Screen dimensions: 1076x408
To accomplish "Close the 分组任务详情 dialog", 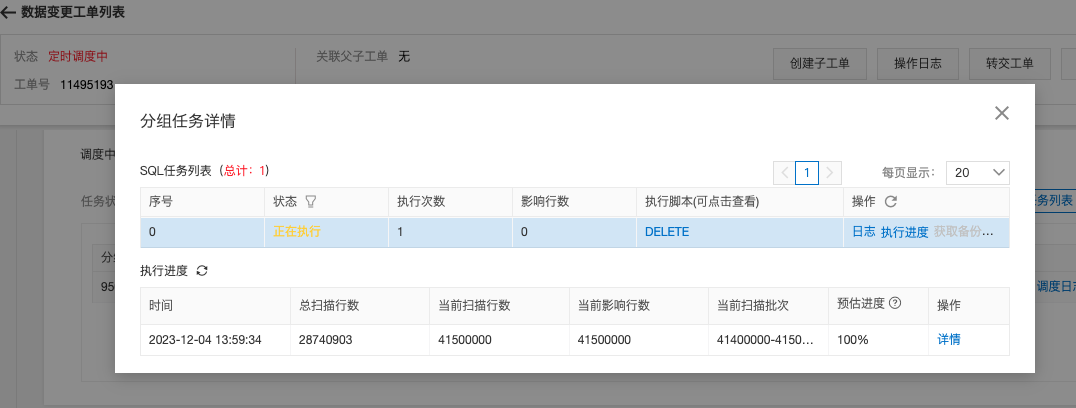I will tap(1001, 114).
